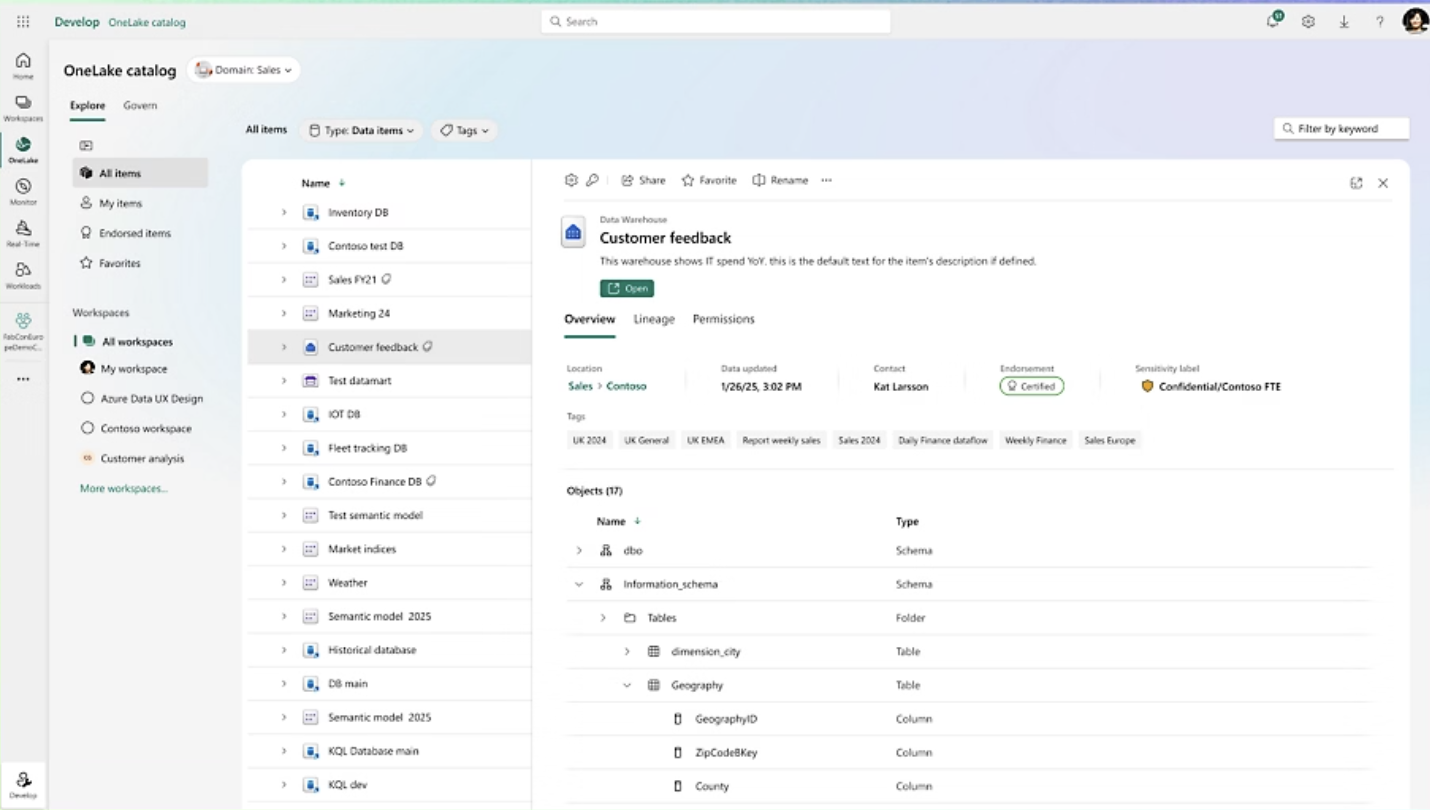Viewport: 1430px width, 810px height.
Task: Rename the Customer feedback item
Action: (780, 180)
